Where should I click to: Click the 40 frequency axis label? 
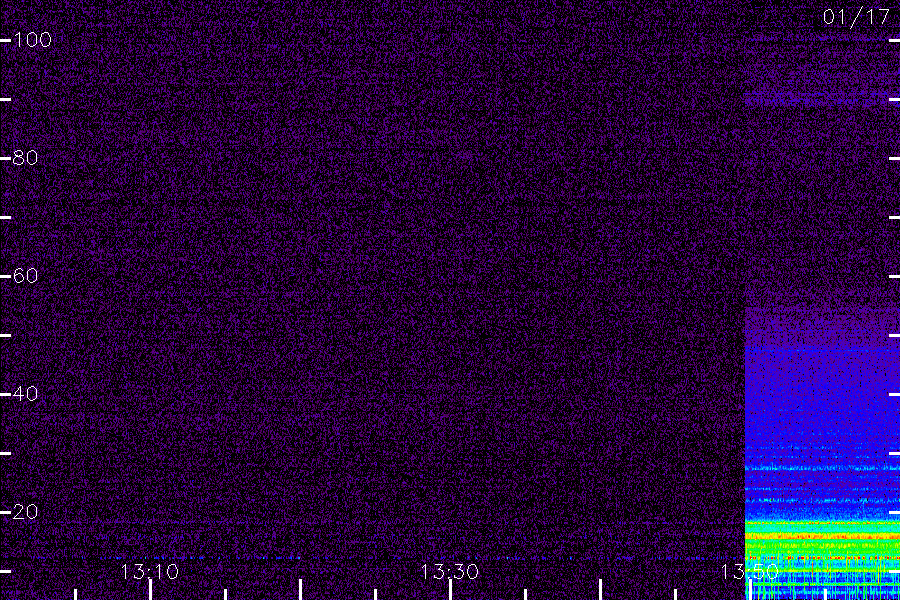coord(25,394)
